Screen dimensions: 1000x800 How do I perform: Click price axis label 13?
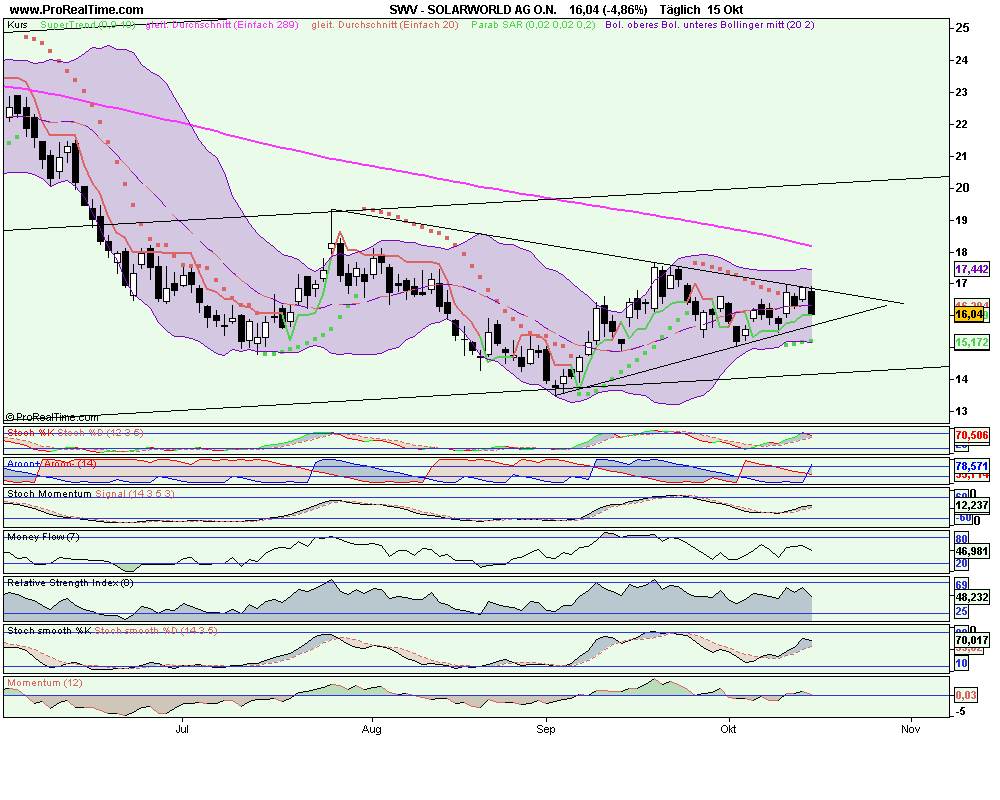coord(961,411)
